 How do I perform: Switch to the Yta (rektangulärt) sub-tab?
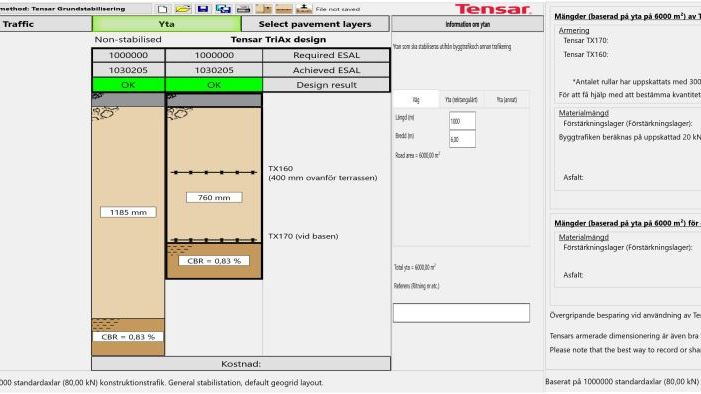[461, 100]
